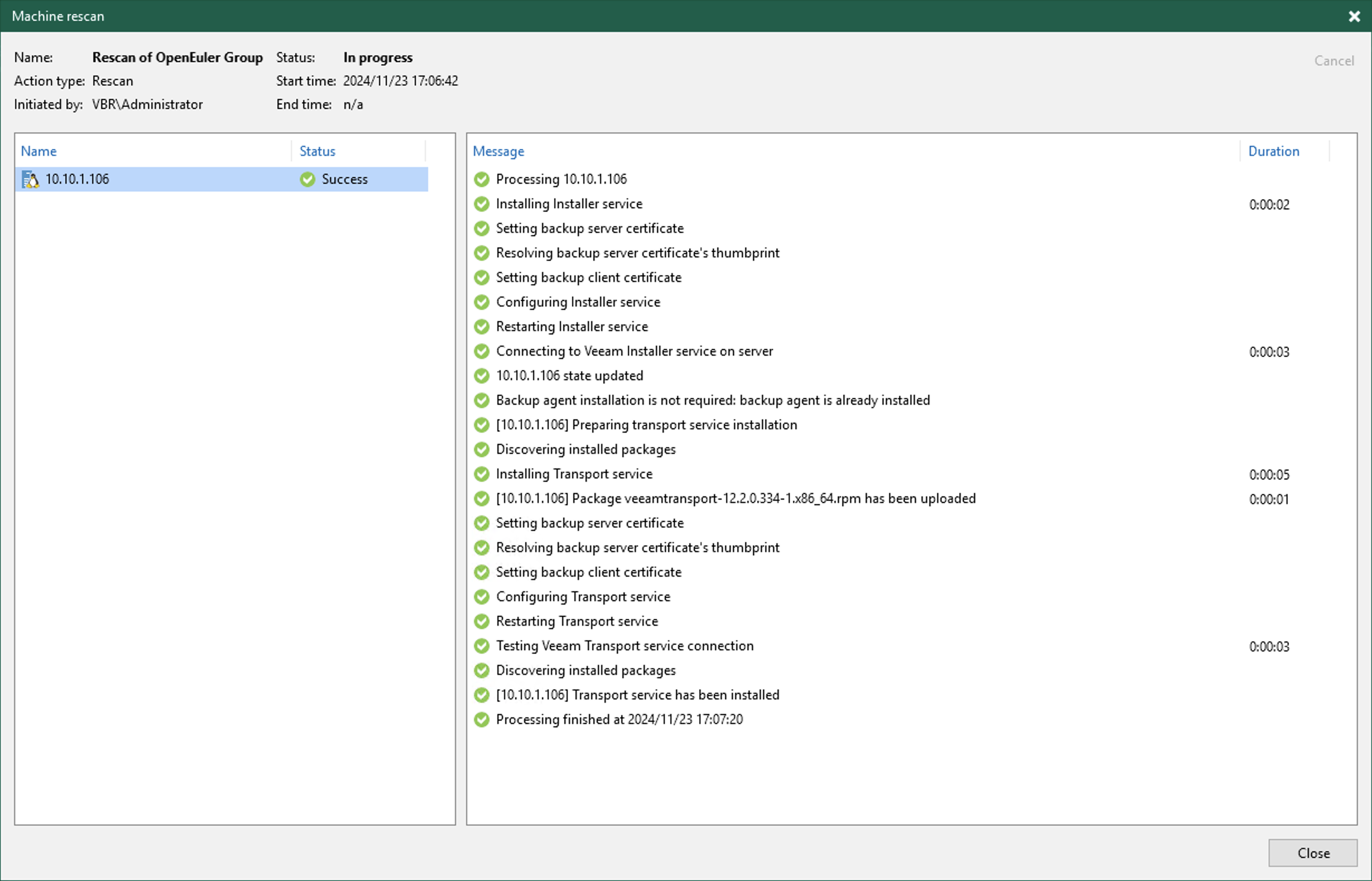Sort machines by Name column header

pyautogui.click(x=39, y=151)
